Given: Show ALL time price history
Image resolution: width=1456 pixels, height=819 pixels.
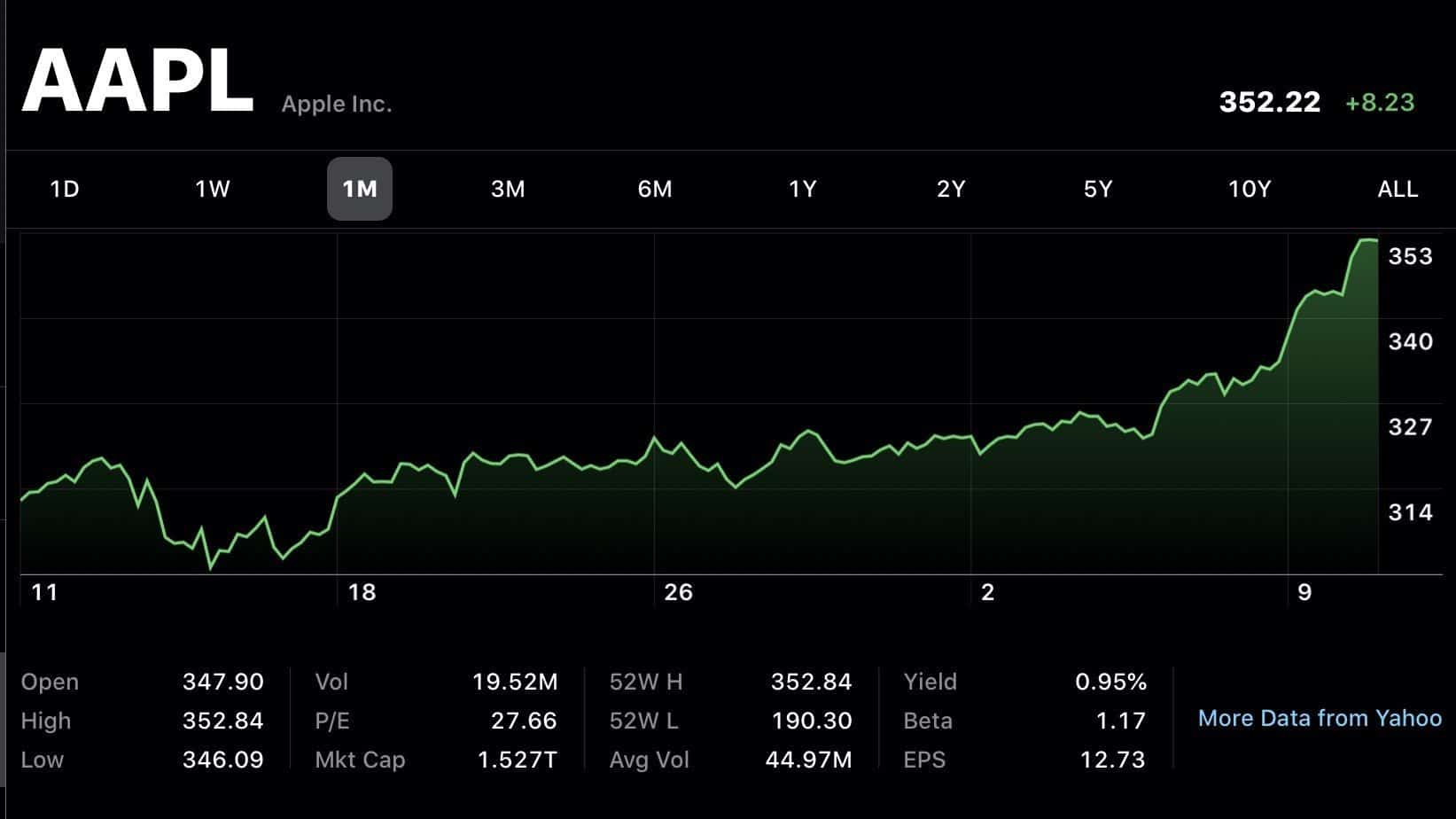Looking at the screenshot, I should (1398, 189).
